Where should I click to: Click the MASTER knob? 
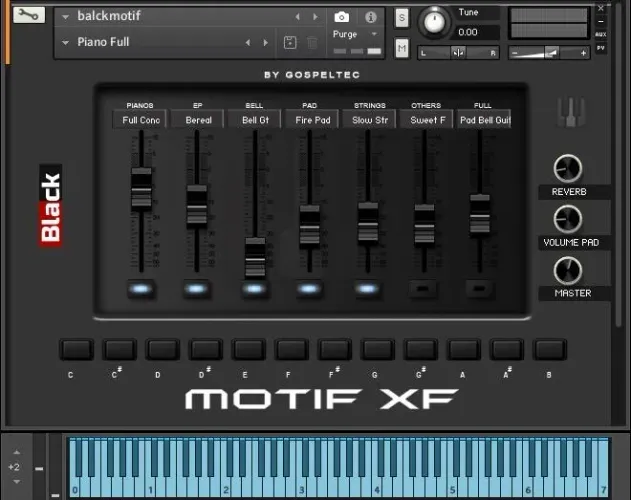[x=568, y=270]
